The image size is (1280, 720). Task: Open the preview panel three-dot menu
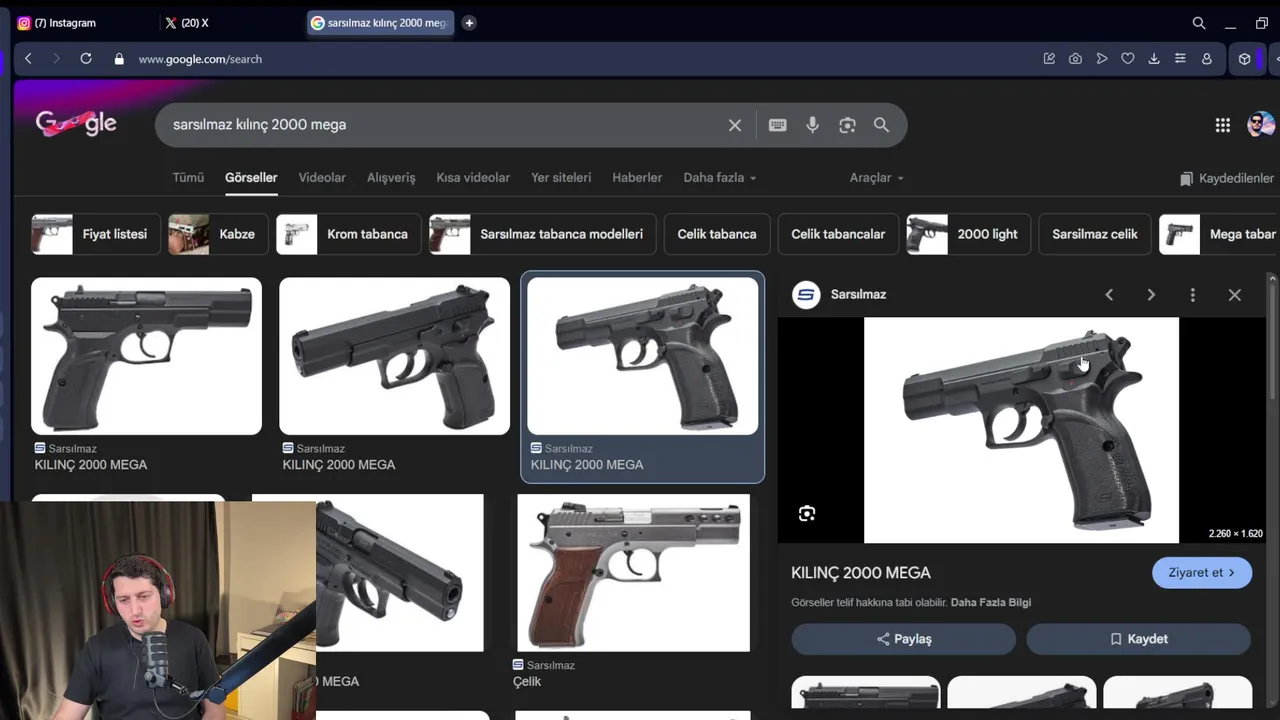click(1192, 295)
